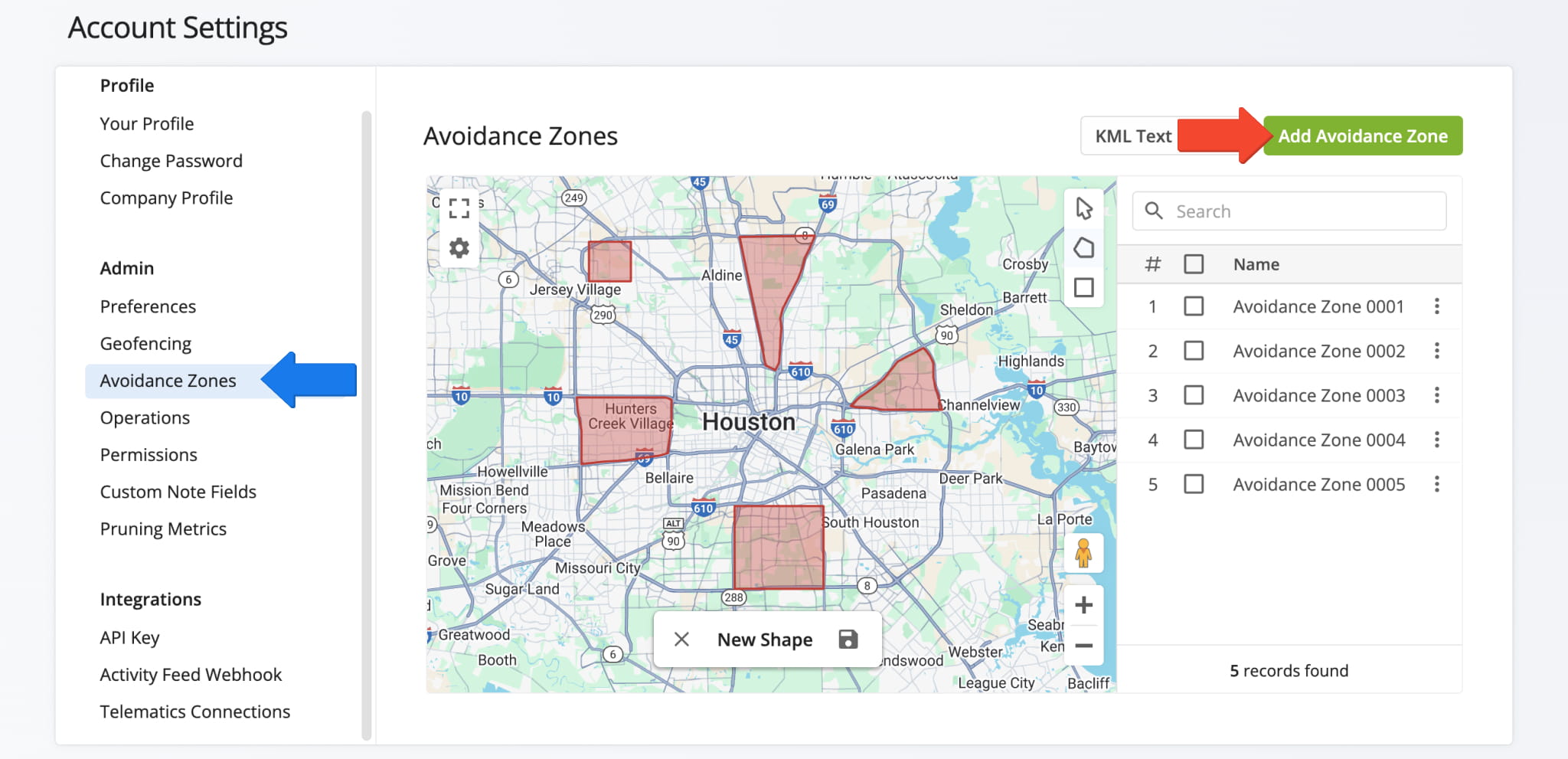Toggle the select-all checkbox in header
This screenshot has height=759, width=1568.
tap(1194, 264)
